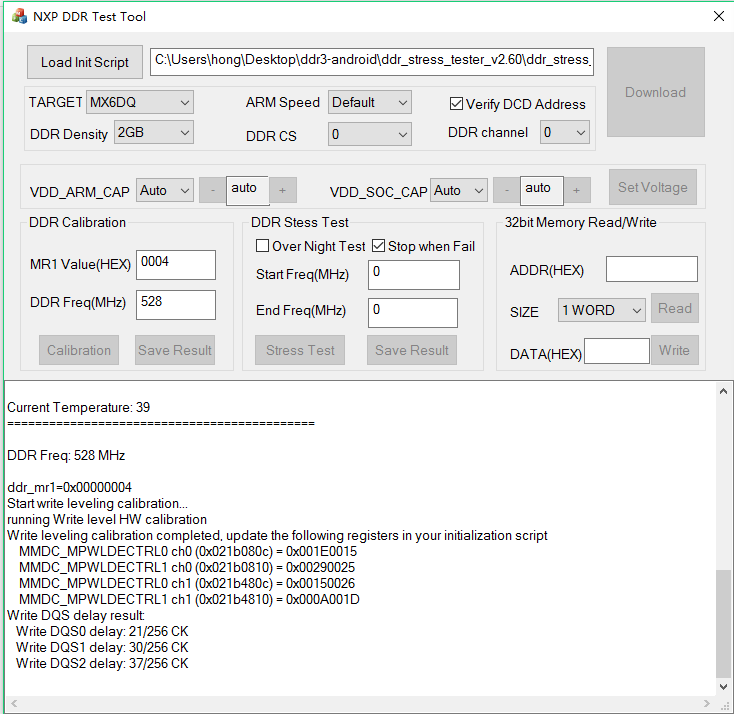Click the MR1 Value(HEX) input field
Screen dimensions: 734x714
(176, 265)
